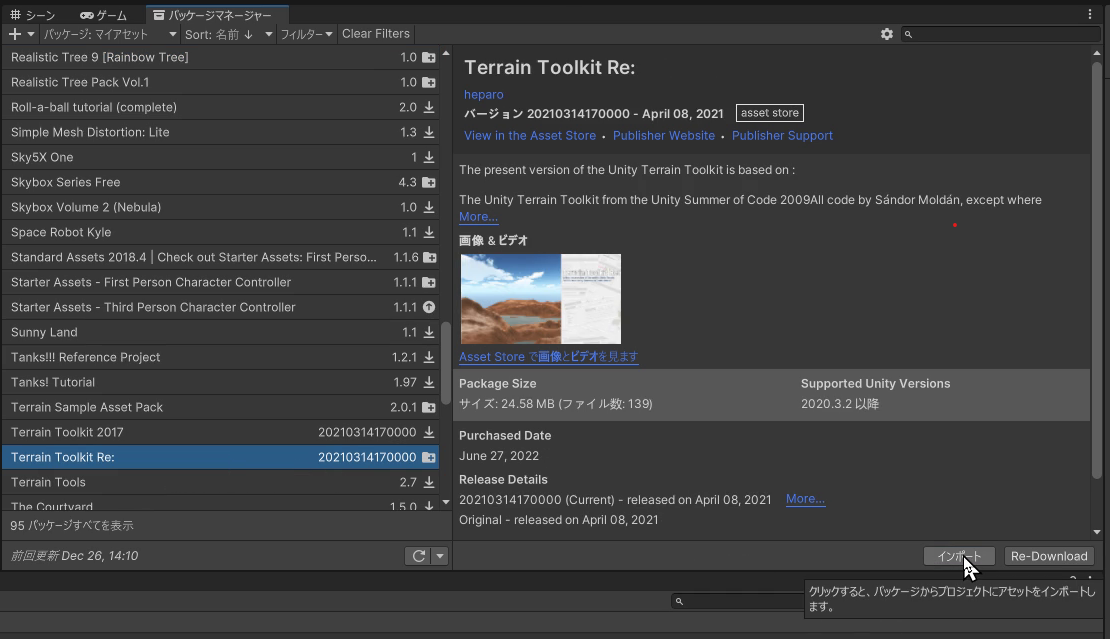
Task: Open View in the Asset Store link
Action: click(x=530, y=136)
